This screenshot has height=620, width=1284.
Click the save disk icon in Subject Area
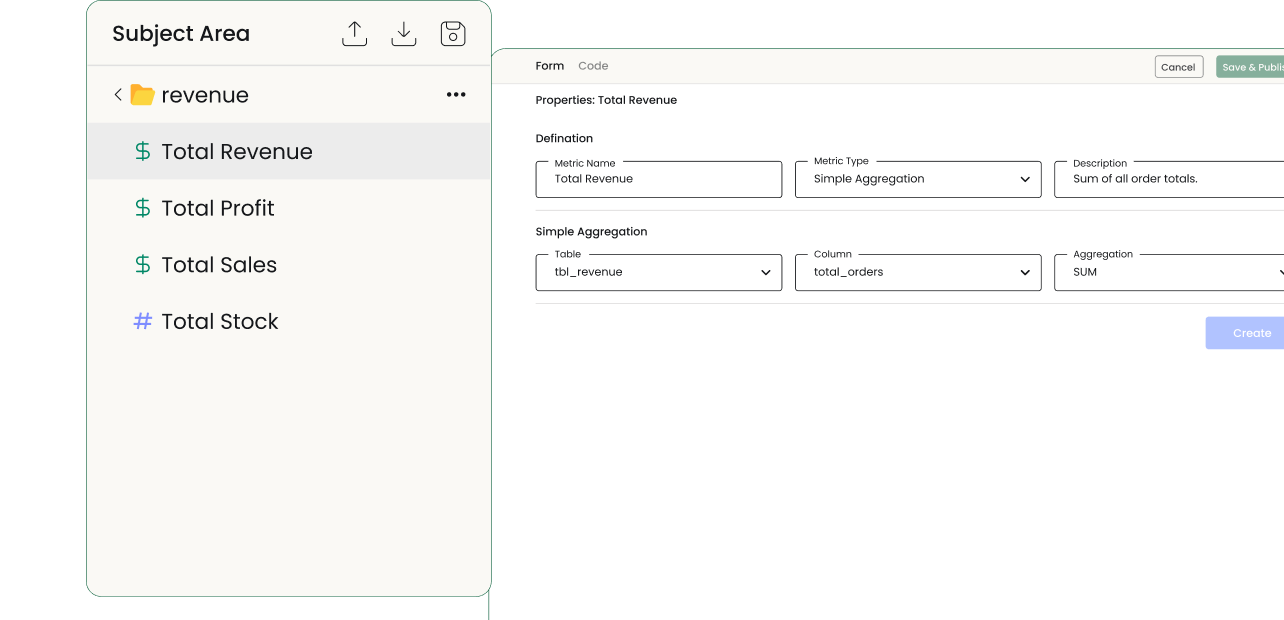tap(453, 34)
